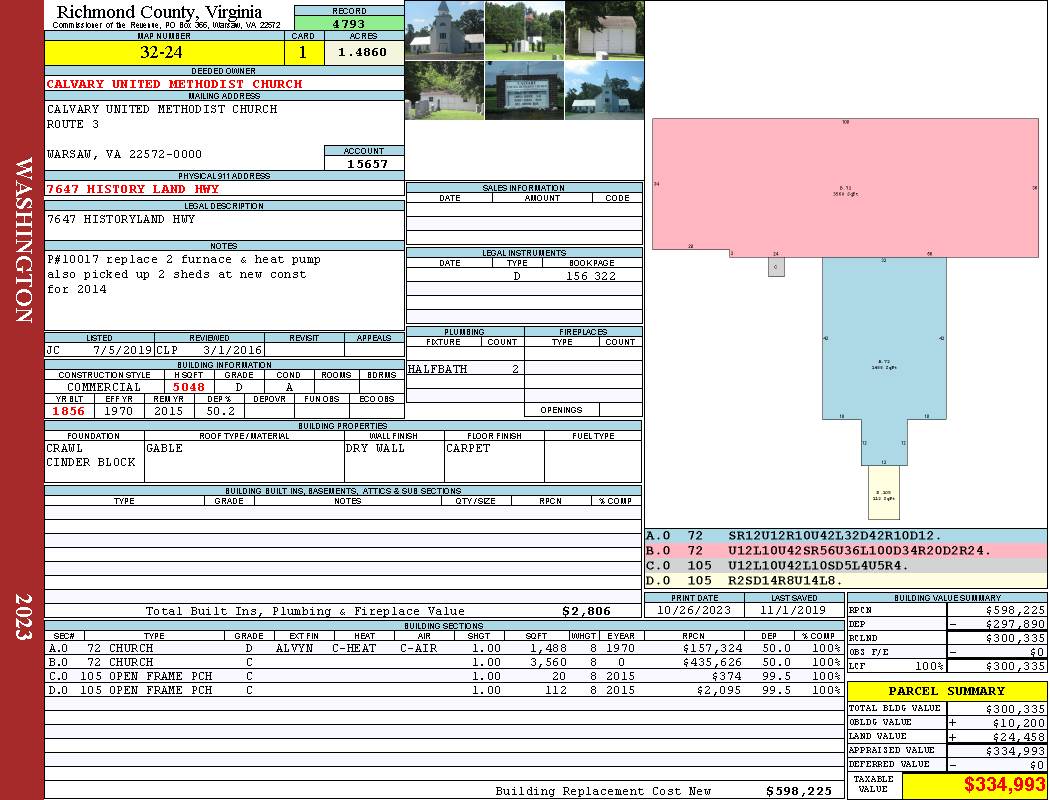This screenshot has width=1050, height=800.
Task: Click acres value 1.4860
Action: click(x=362, y=52)
